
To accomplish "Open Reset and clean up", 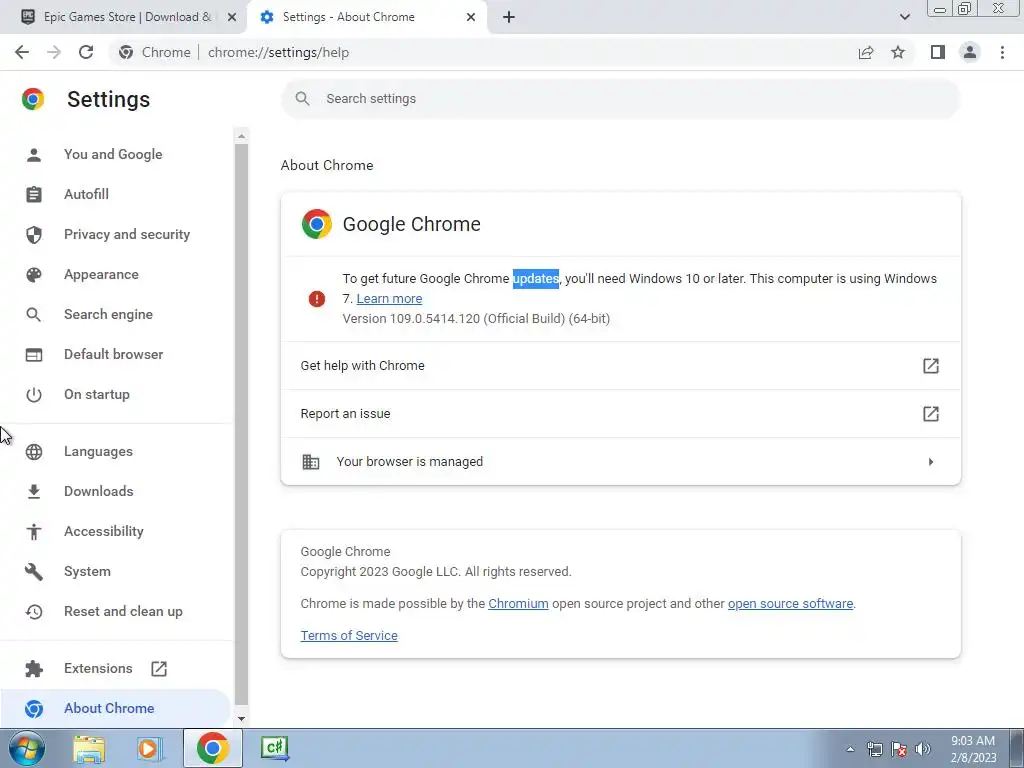I will point(123,611).
